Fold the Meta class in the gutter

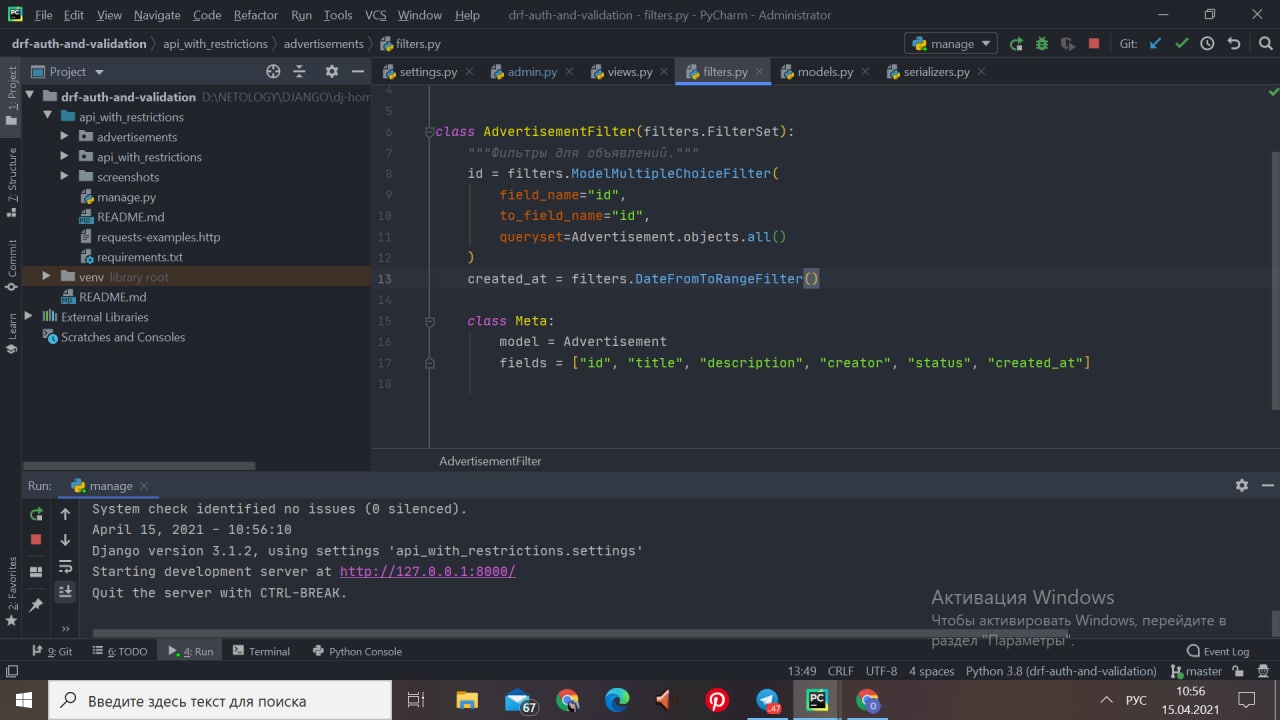[x=429, y=321]
